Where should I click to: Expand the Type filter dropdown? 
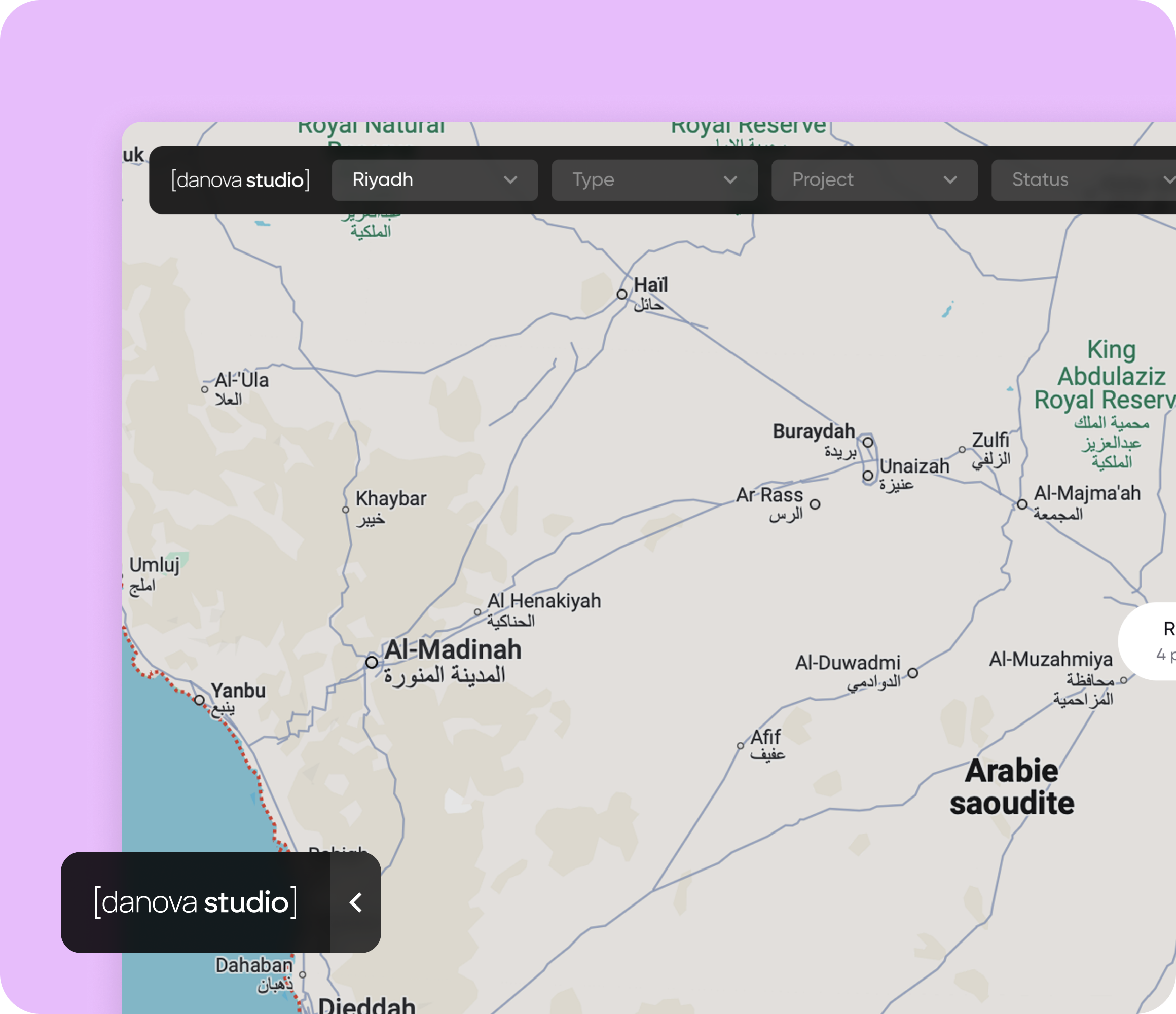tap(654, 180)
